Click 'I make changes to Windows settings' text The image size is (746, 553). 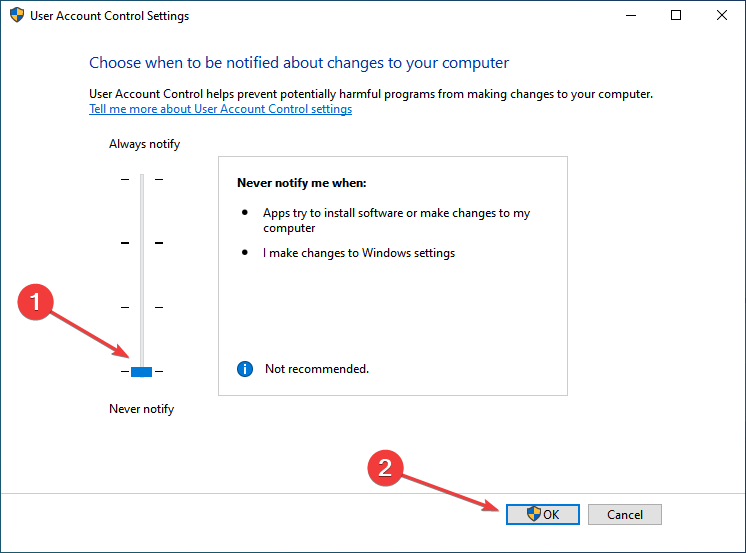(x=359, y=253)
